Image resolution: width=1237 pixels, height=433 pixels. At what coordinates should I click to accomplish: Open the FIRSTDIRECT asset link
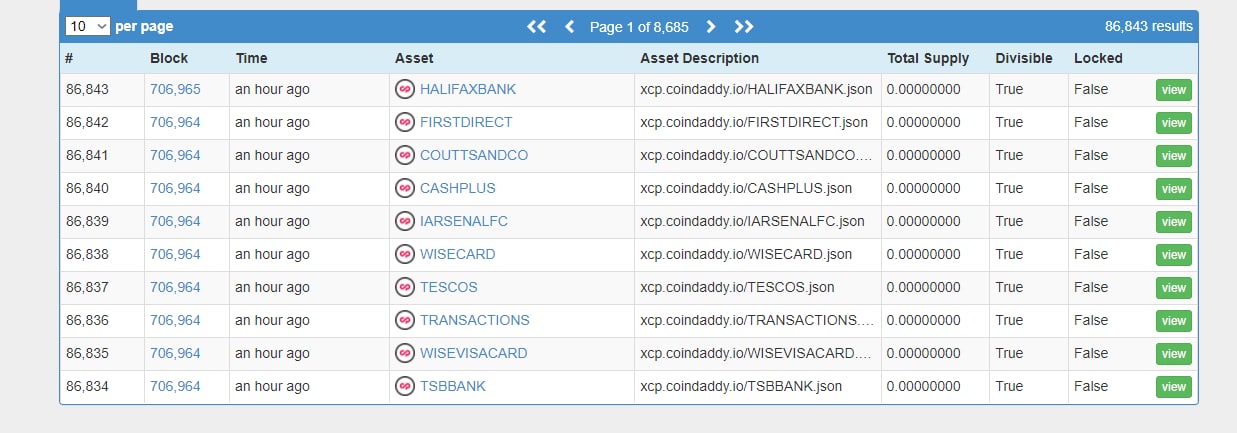(x=466, y=122)
